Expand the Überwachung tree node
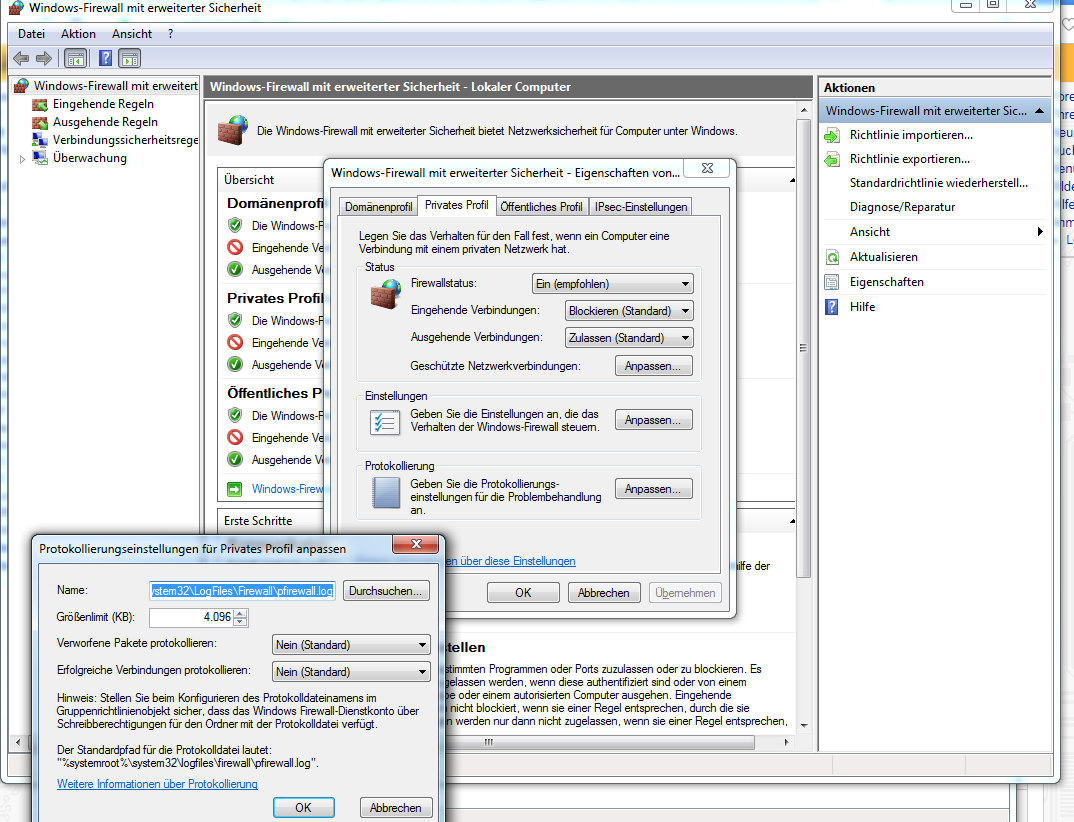1074x822 pixels. pos(22,159)
